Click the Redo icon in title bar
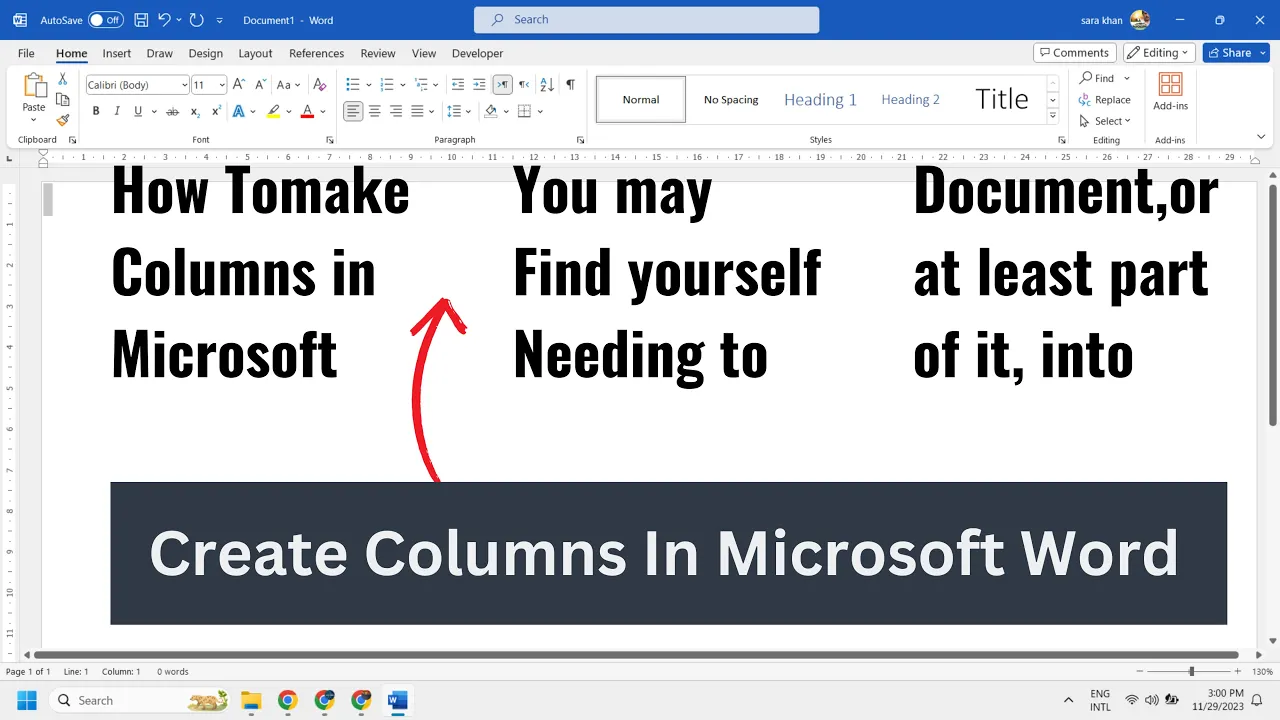Viewport: 1280px width, 720px height. click(x=196, y=20)
